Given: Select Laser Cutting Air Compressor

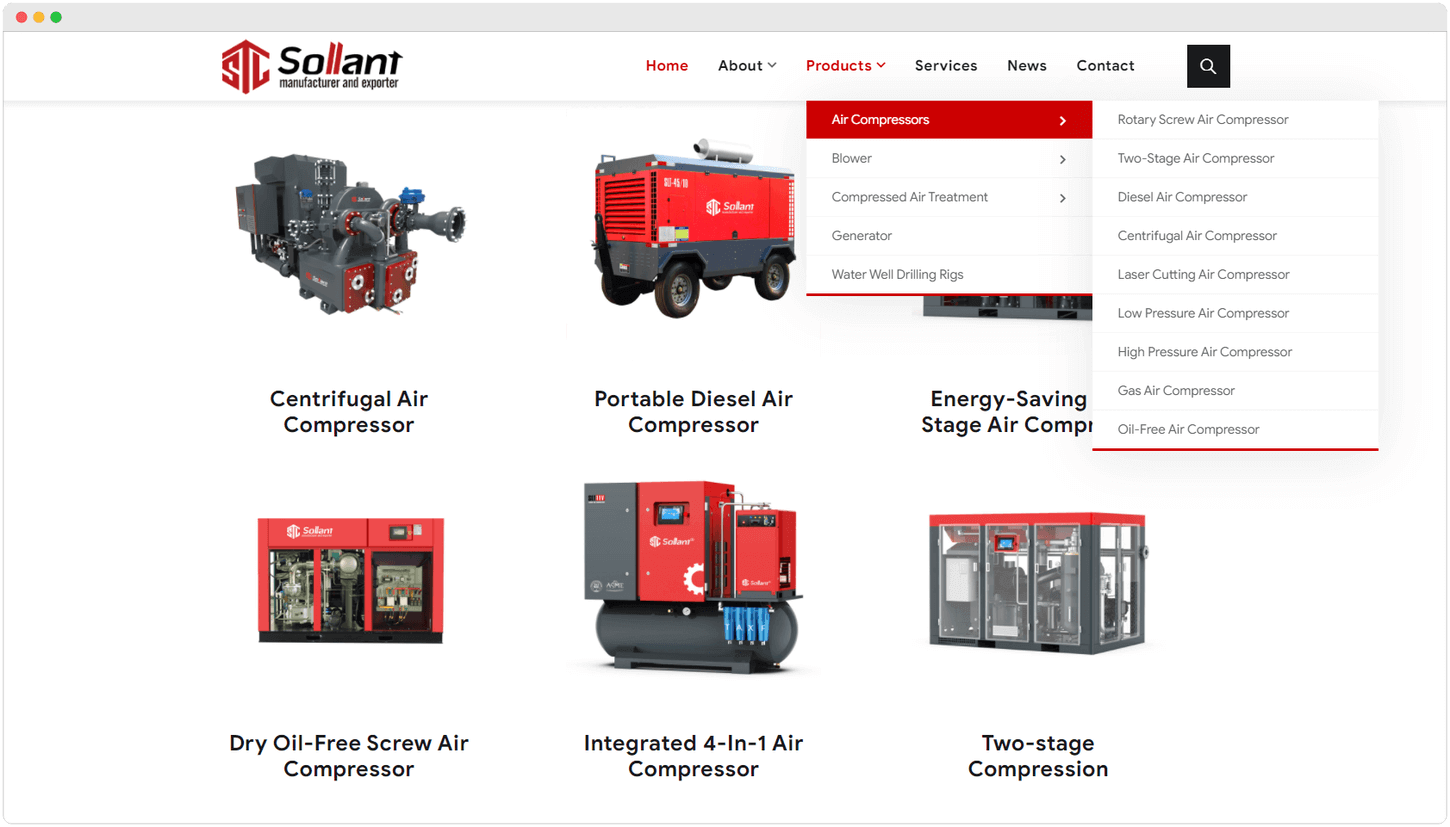Looking at the screenshot, I should pos(1235,275).
